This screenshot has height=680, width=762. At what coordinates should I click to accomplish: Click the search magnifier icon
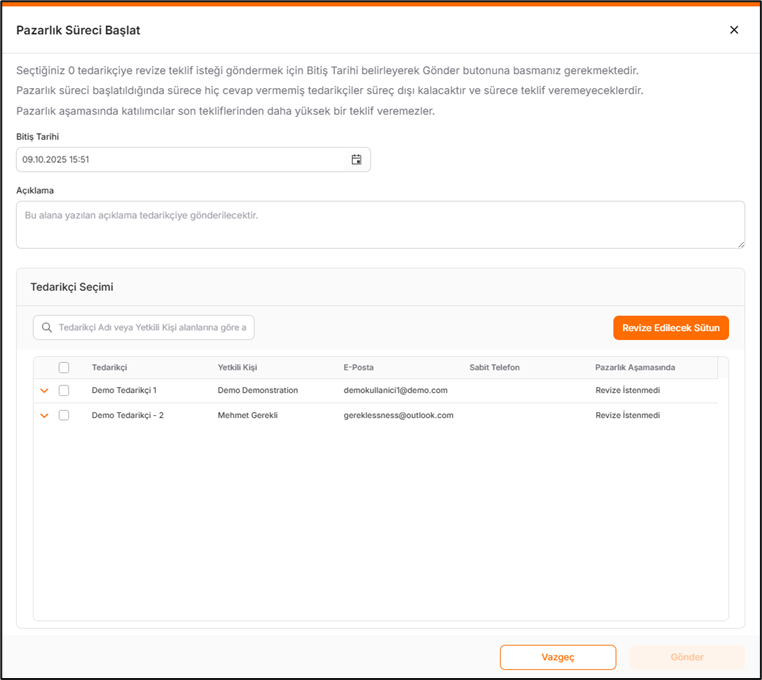(47, 327)
